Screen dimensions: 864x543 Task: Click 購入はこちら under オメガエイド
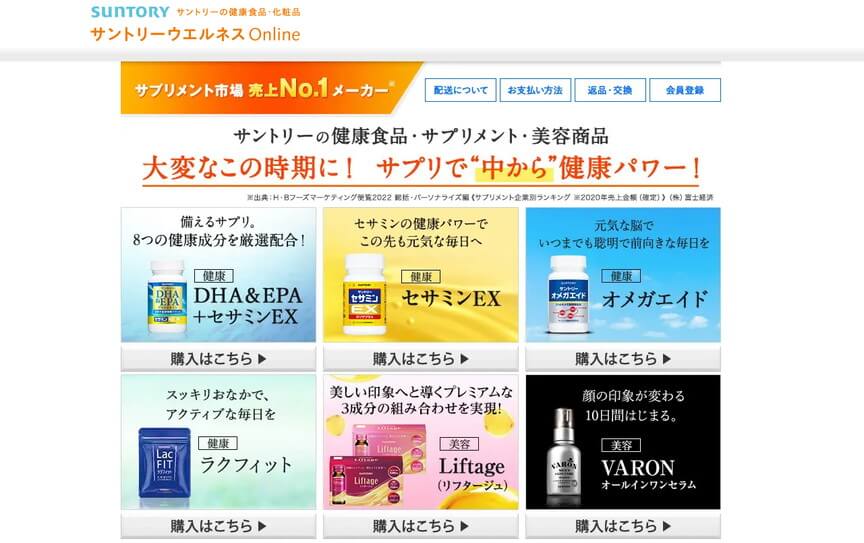(x=623, y=359)
